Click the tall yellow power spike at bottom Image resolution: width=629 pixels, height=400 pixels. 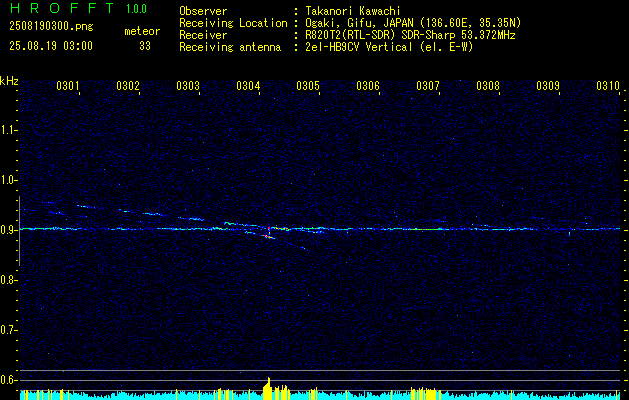pos(268,388)
